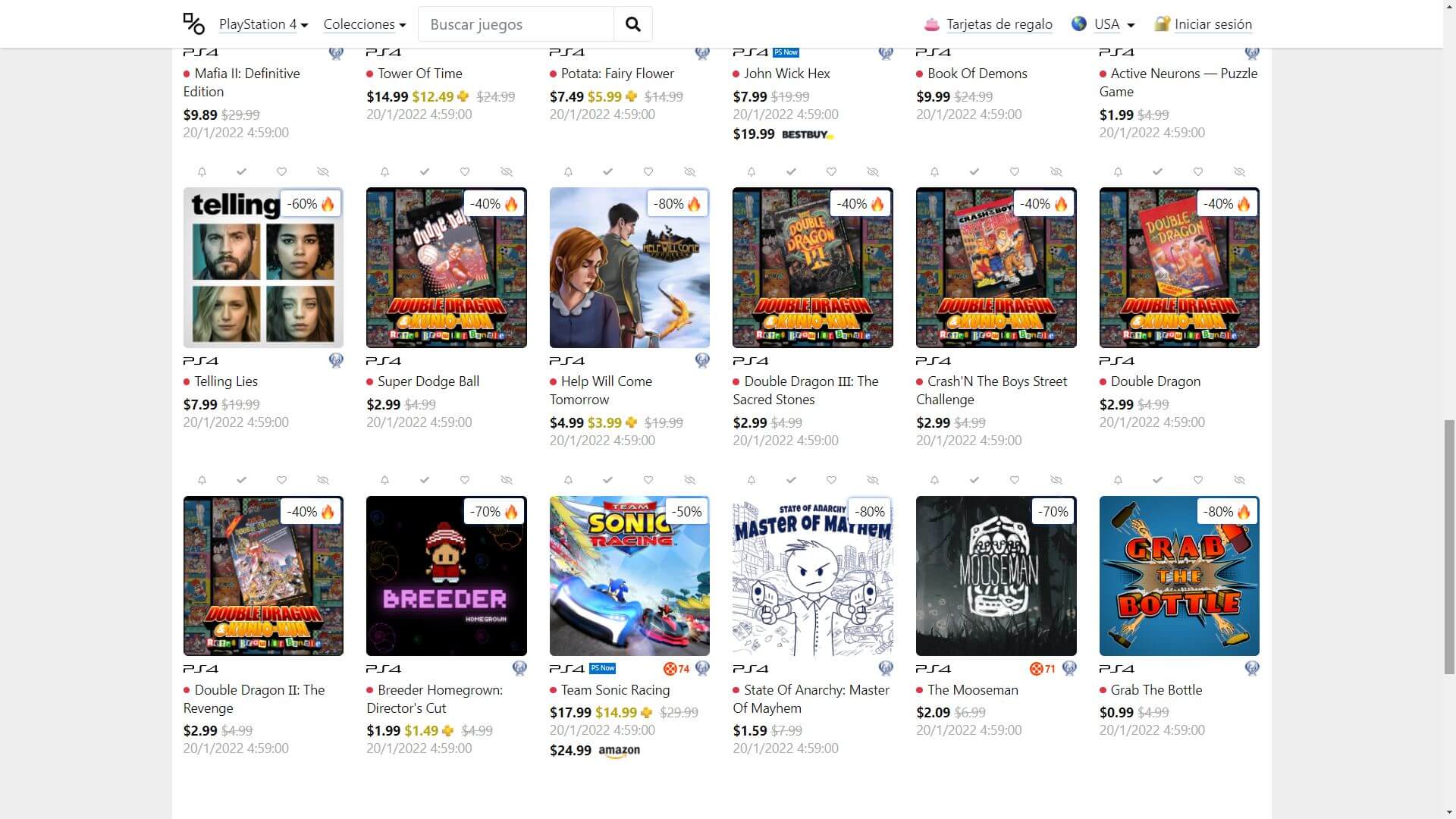Toggle hide eye icon above Telling Lies

(323, 172)
